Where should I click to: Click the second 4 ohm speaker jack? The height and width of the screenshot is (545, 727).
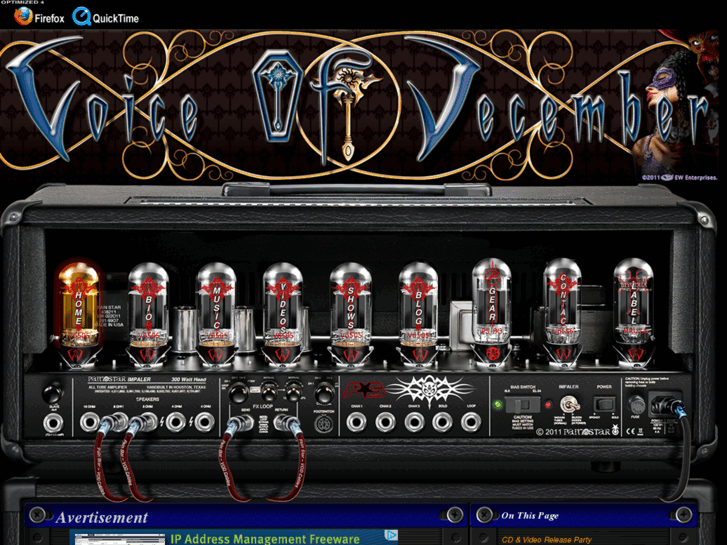(204, 423)
